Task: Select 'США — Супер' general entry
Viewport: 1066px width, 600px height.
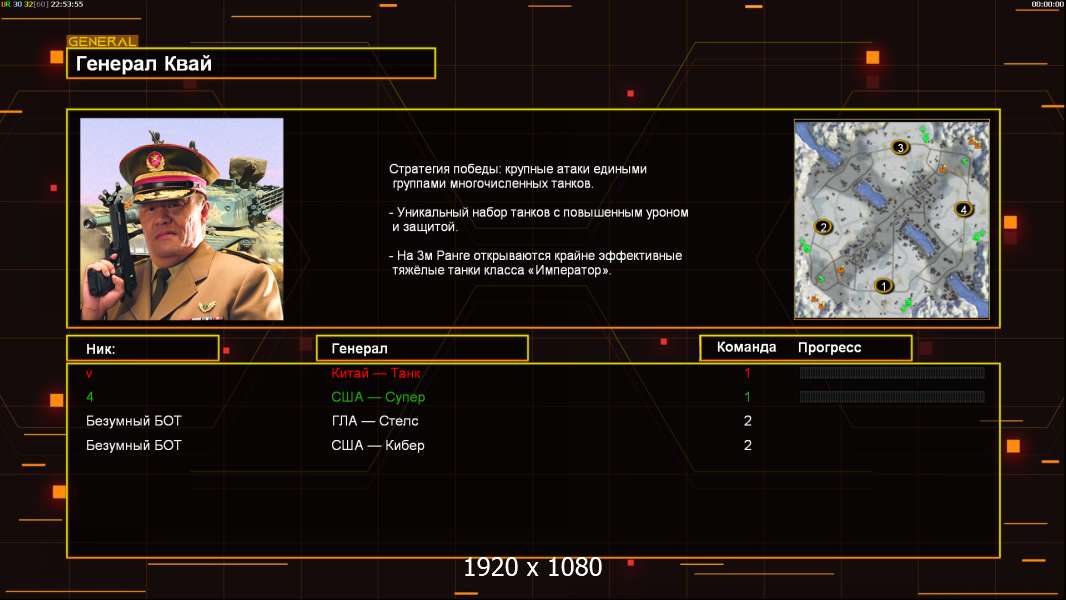Action: click(378, 397)
